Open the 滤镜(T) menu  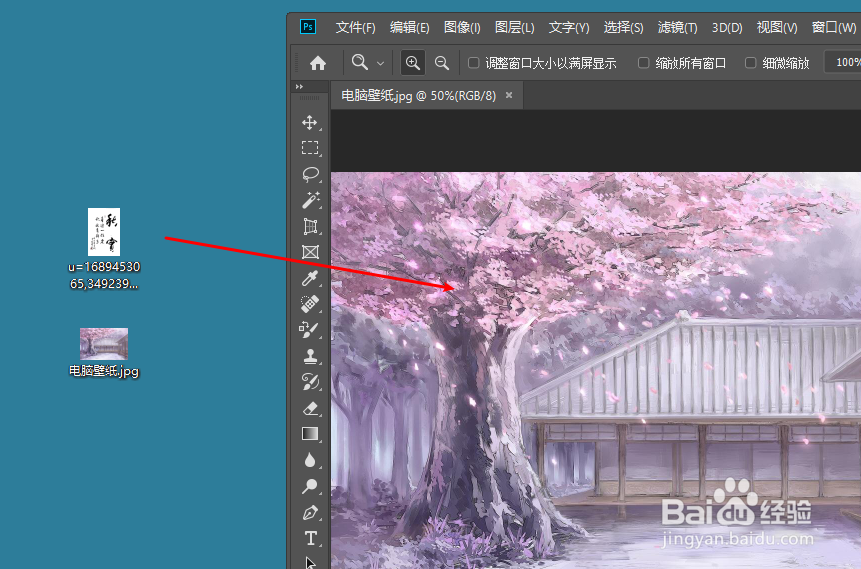678,27
